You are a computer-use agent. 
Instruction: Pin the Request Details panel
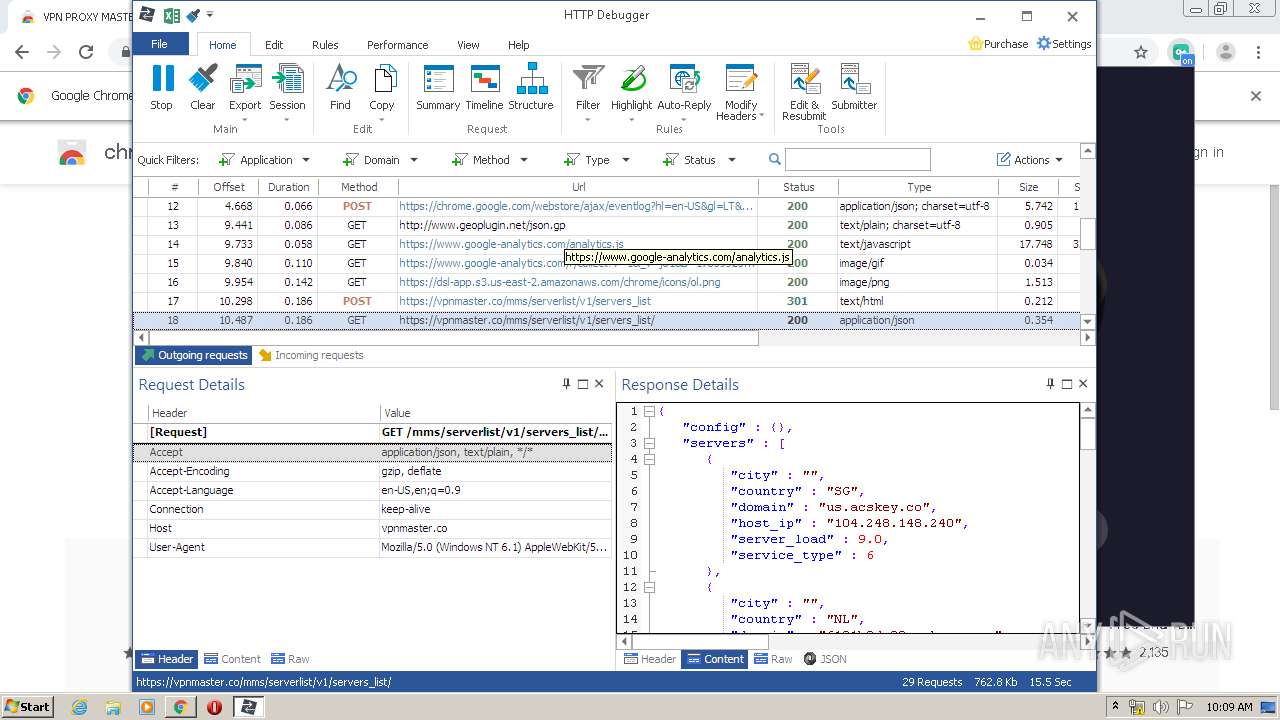[x=566, y=384]
